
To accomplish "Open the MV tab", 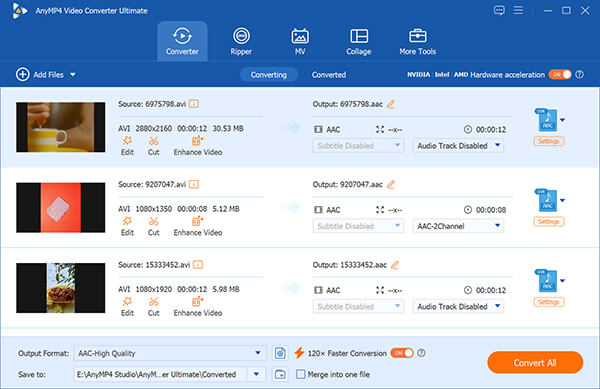I will [x=300, y=41].
